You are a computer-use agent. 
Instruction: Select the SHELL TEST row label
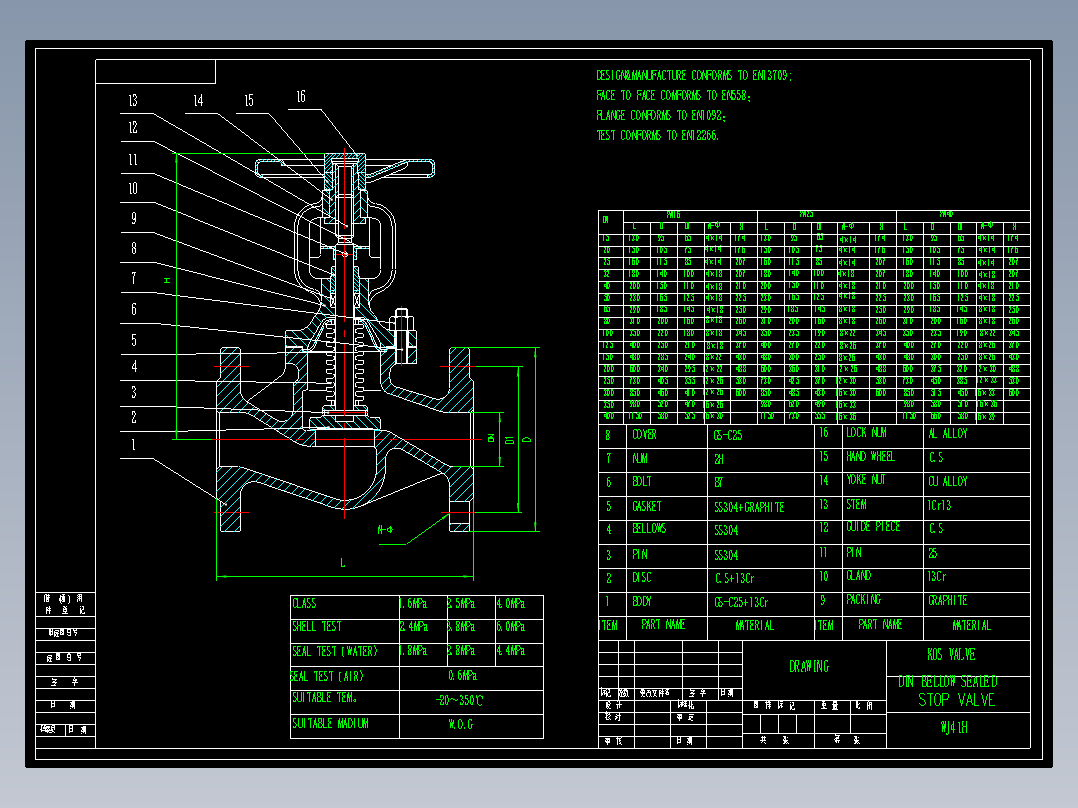tap(317, 627)
